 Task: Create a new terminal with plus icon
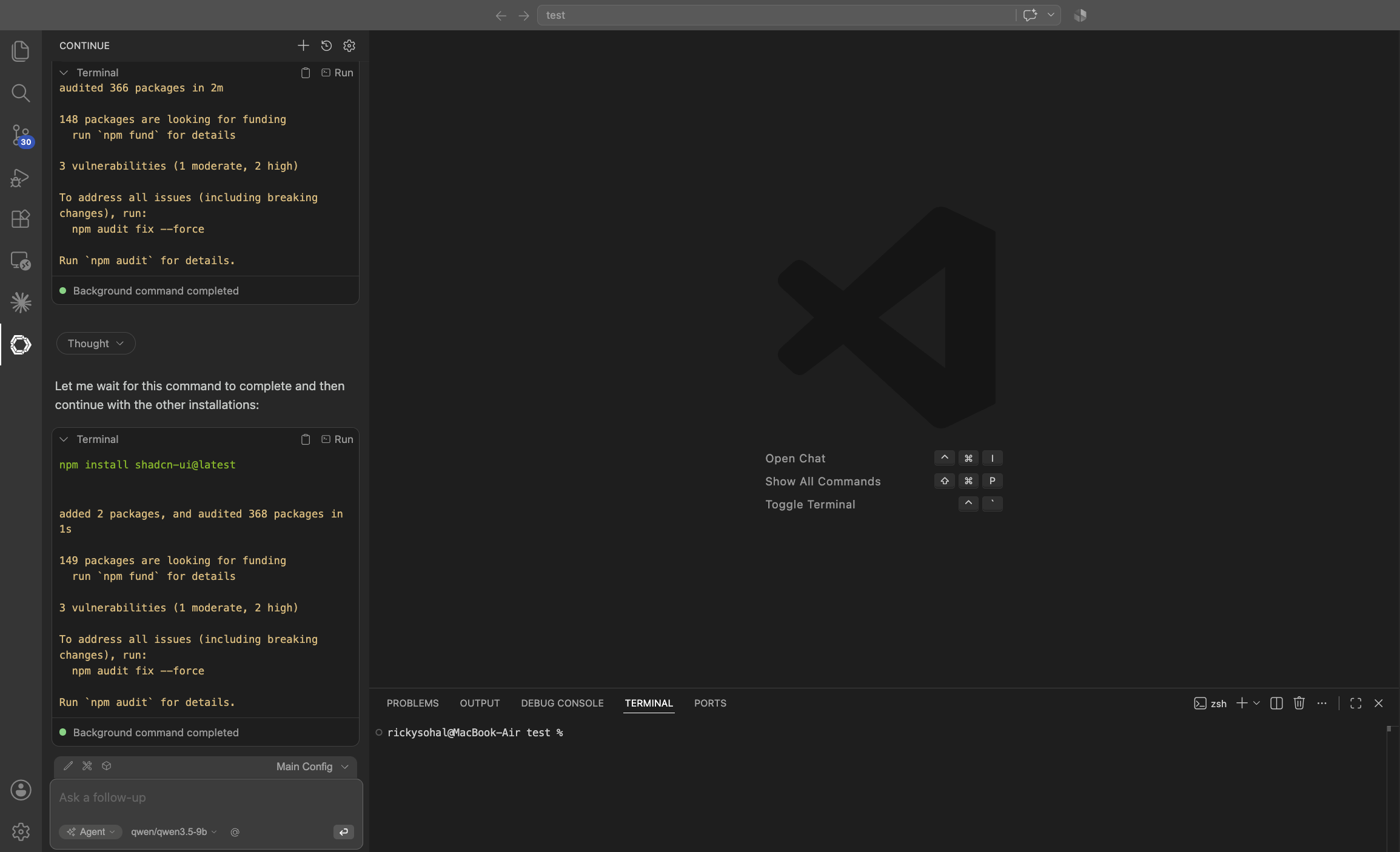click(1242, 703)
